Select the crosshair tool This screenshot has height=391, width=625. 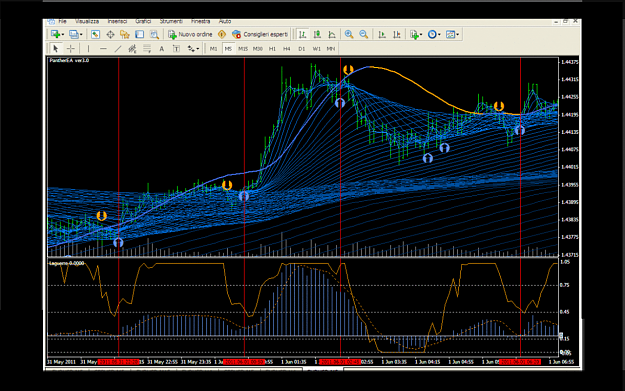pos(71,49)
